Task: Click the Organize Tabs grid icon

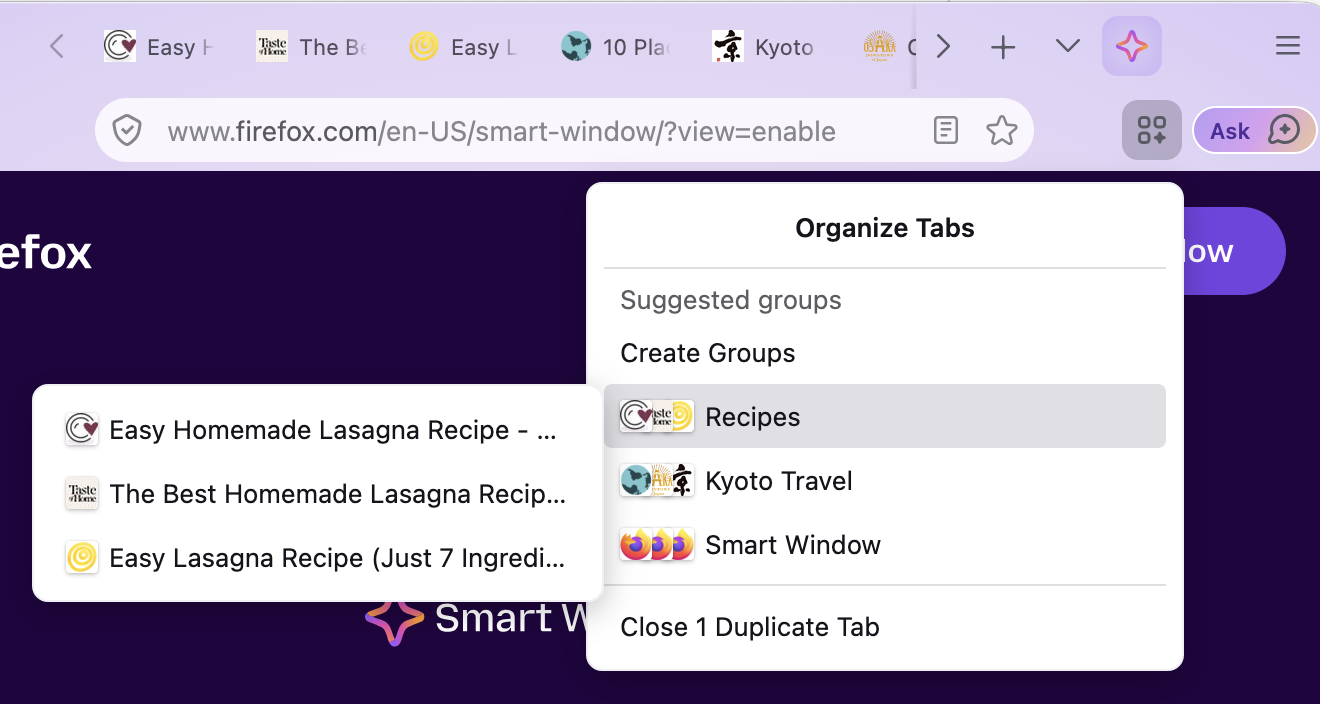Action: click(1152, 130)
